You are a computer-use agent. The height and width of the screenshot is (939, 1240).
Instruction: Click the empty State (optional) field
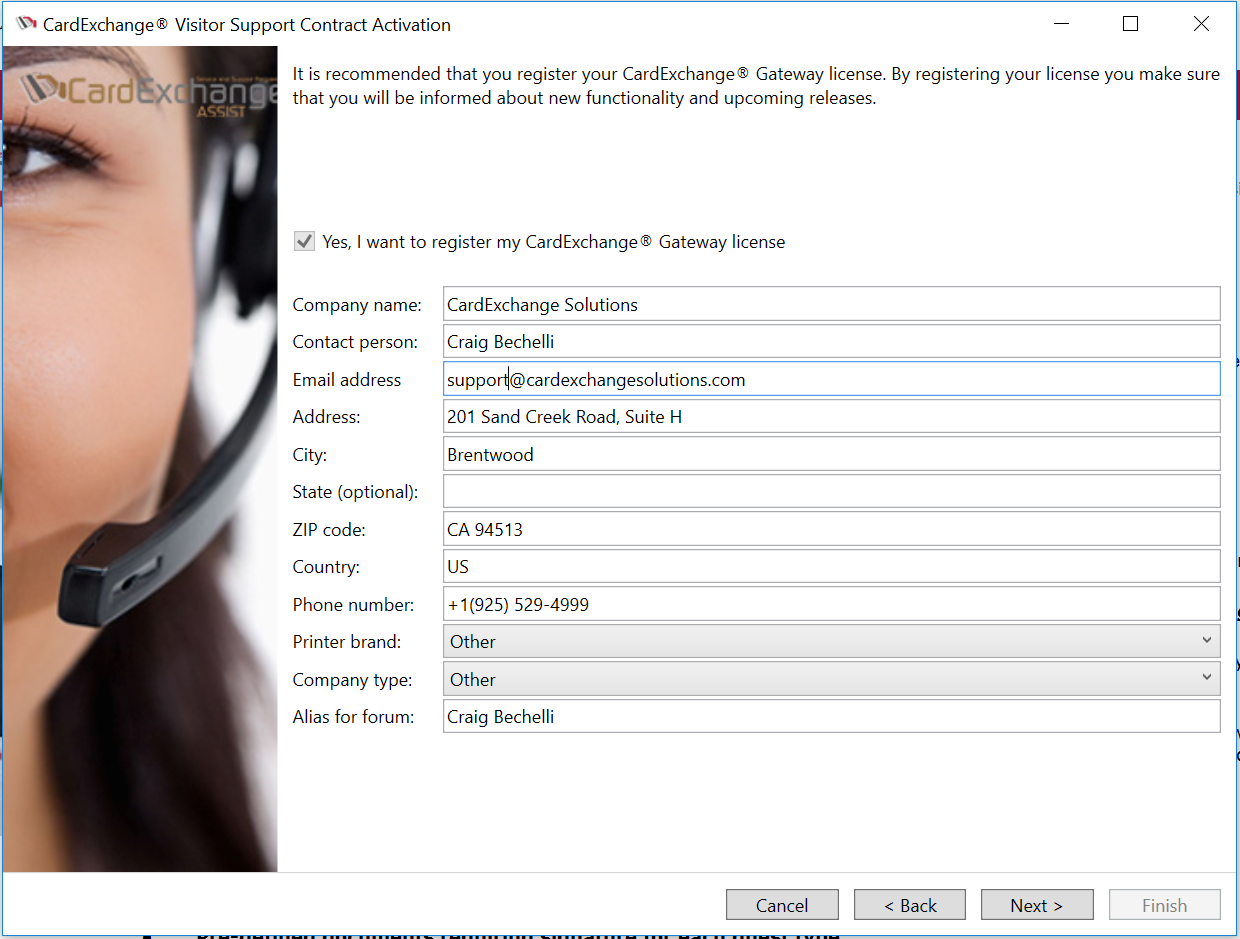tap(831, 491)
